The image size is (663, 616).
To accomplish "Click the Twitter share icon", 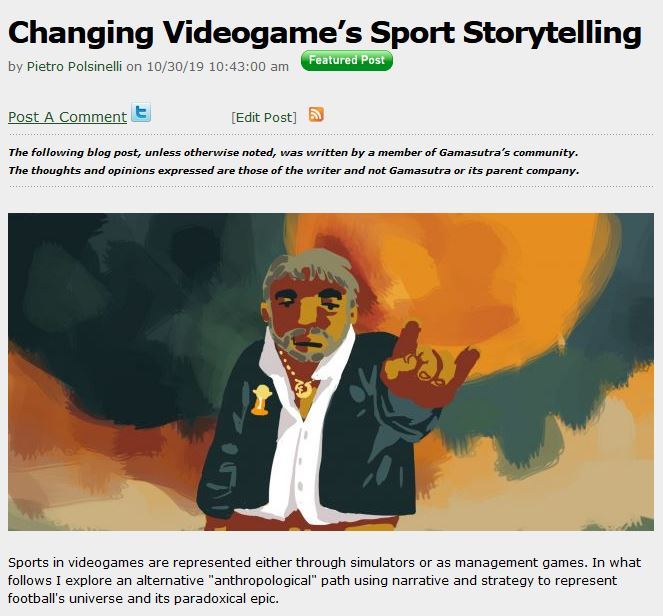I will (141, 112).
